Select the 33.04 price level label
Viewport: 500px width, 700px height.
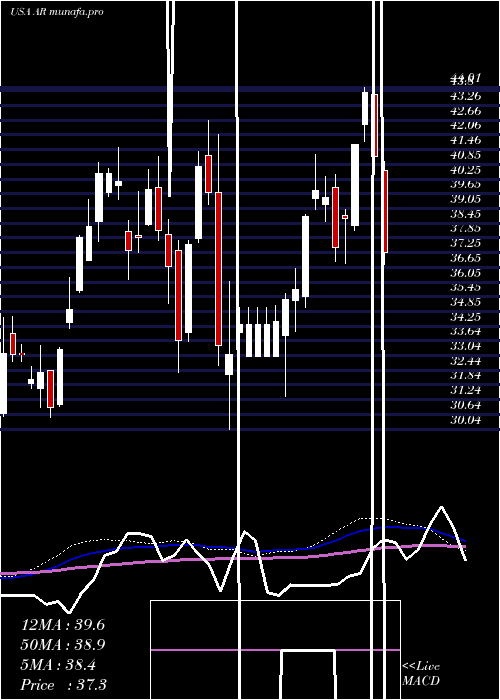465,346
